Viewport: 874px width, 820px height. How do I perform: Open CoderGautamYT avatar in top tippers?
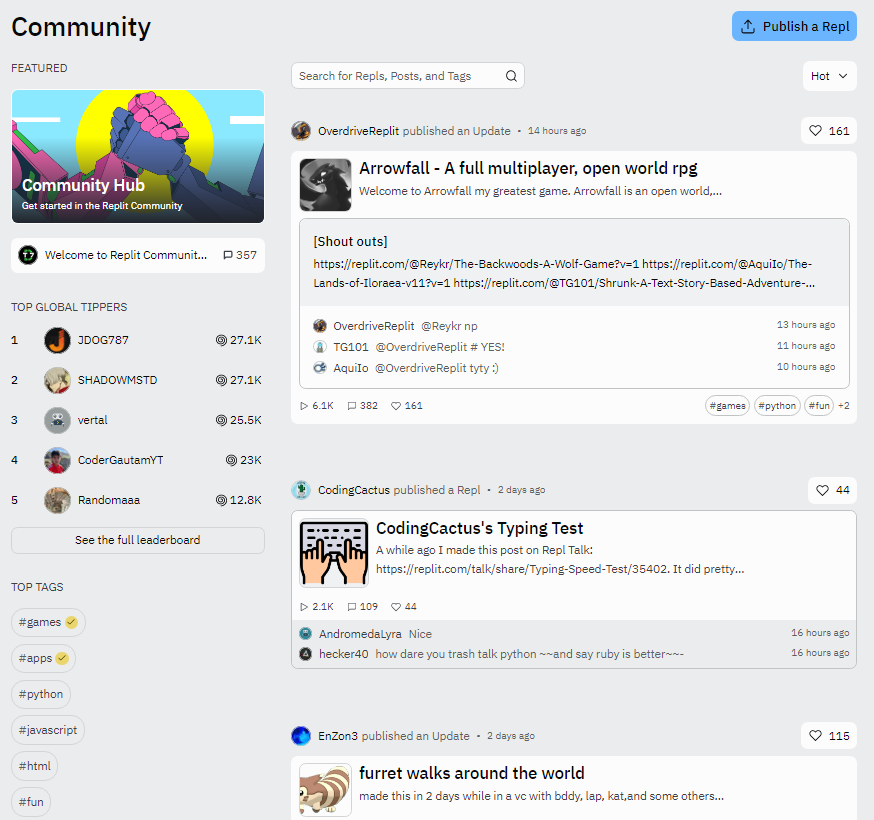tap(57, 460)
